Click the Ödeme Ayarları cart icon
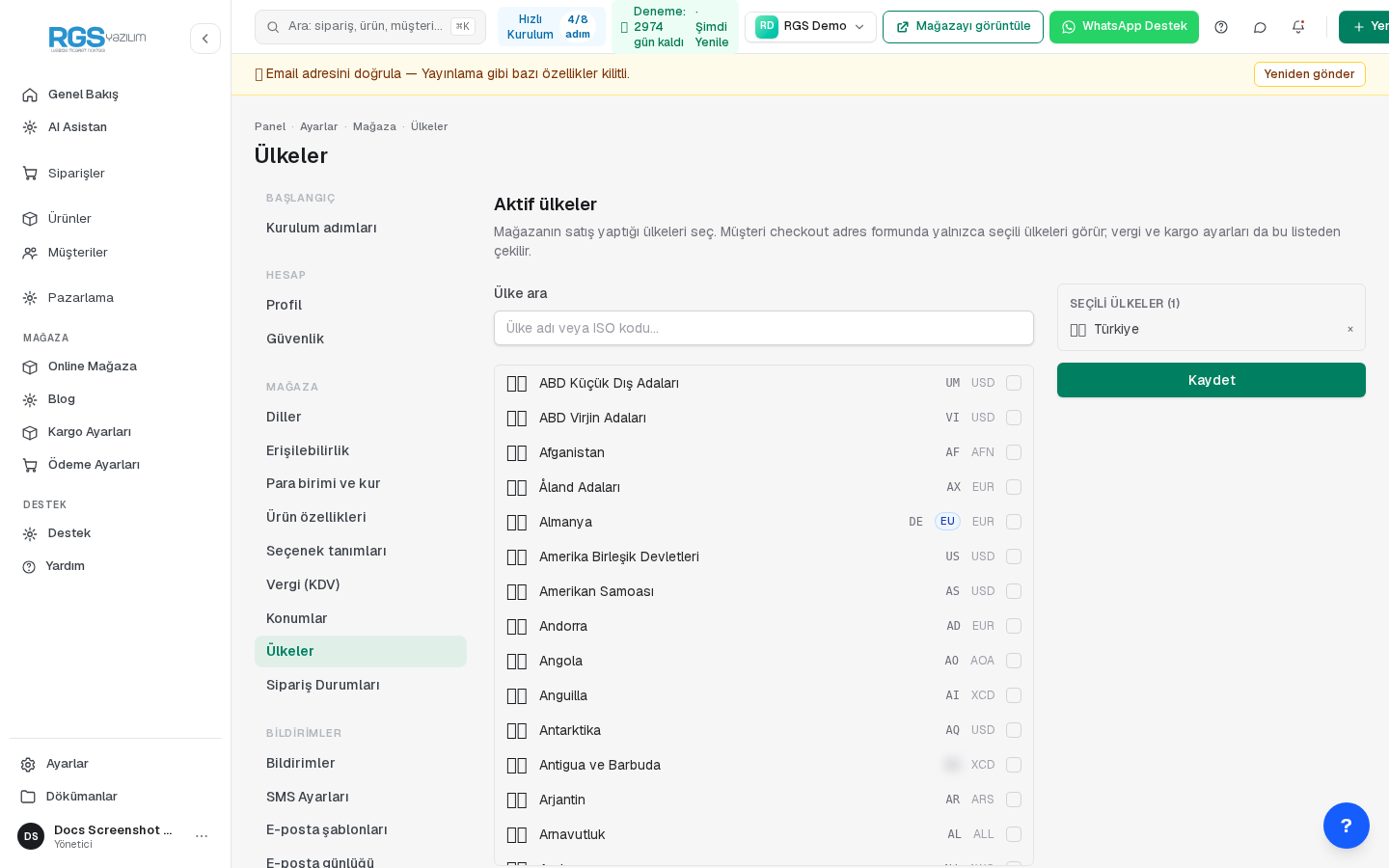The height and width of the screenshot is (868, 1389). (30, 465)
